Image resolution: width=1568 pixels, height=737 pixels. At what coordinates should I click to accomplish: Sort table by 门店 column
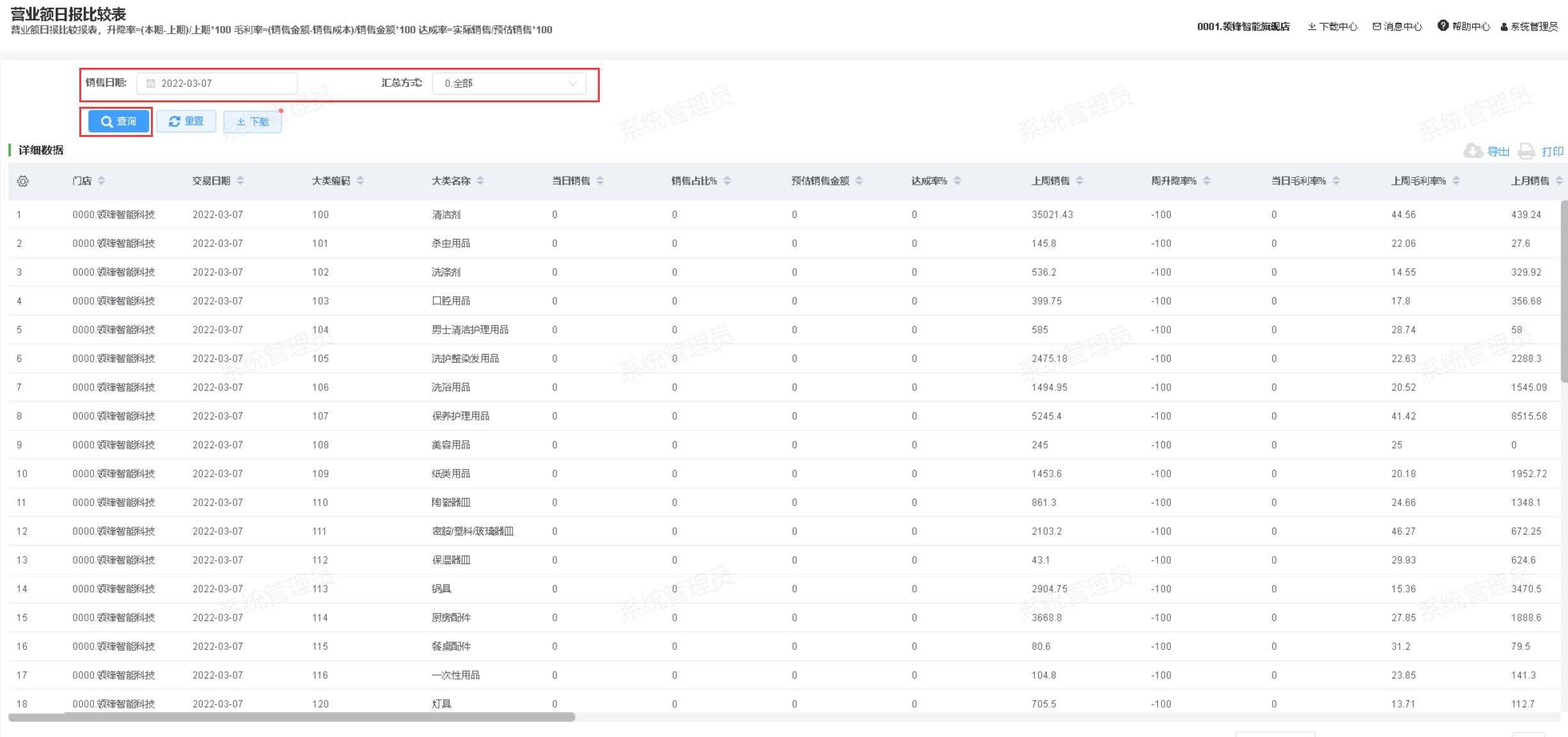click(x=102, y=181)
